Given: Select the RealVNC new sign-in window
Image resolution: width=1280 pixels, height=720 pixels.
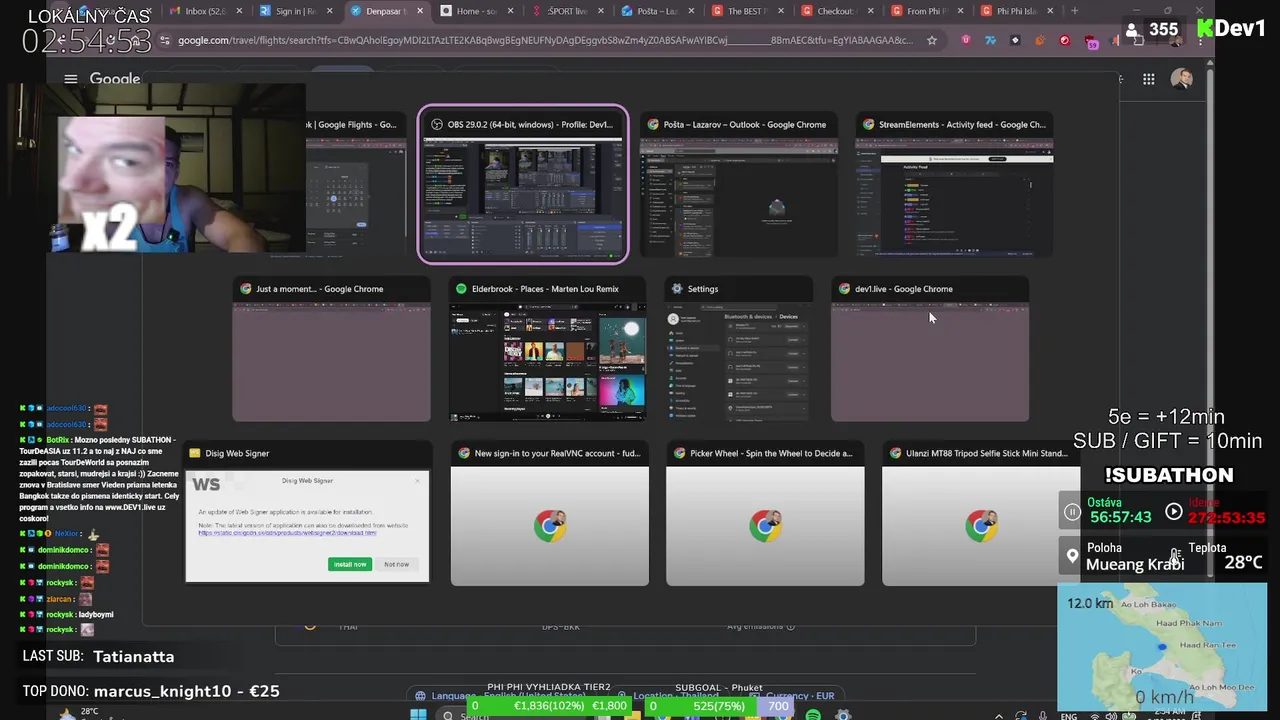Looking at the screenshot, I should click(549, 514).
